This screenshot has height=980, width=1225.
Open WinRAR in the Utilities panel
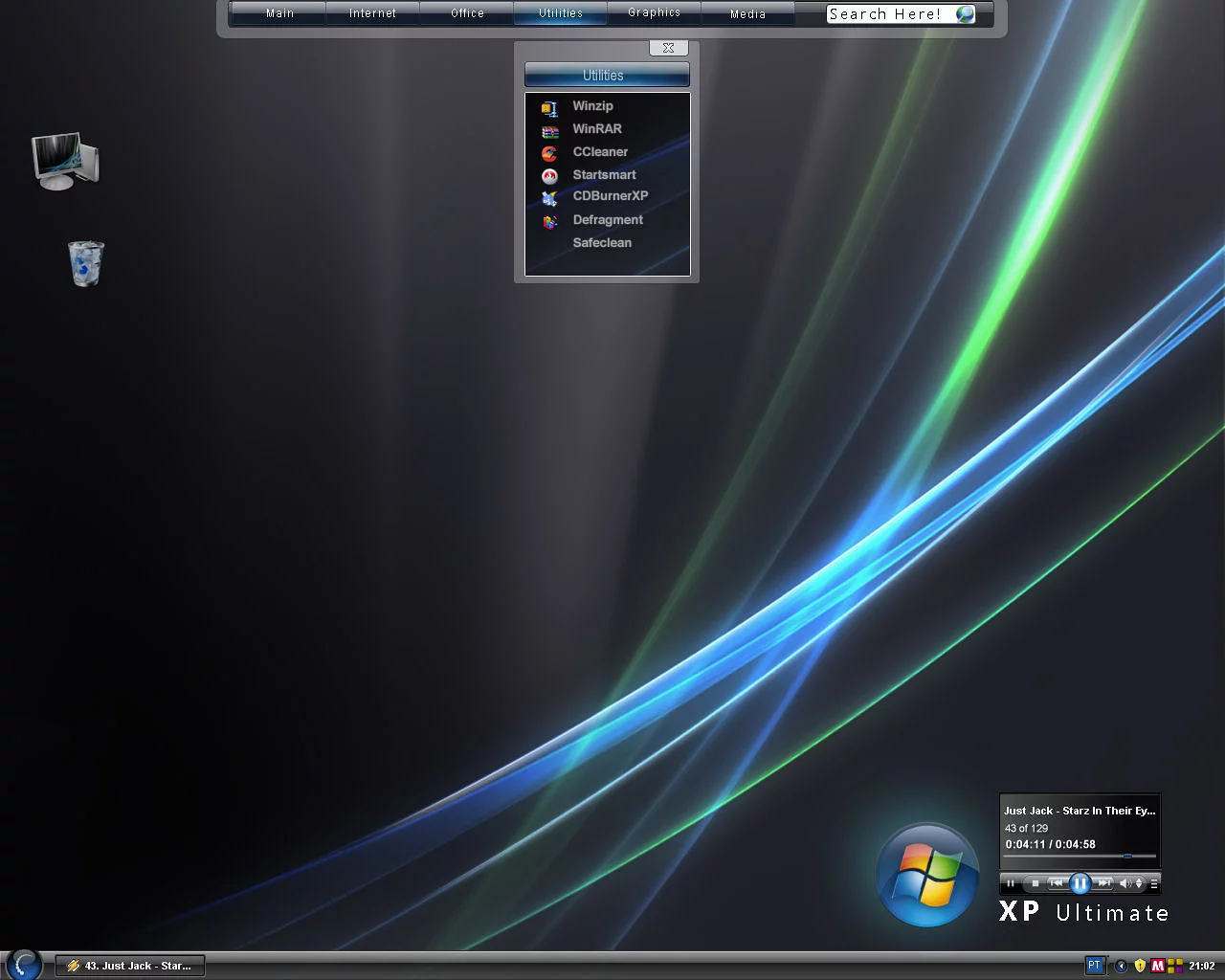pos(596,129)
